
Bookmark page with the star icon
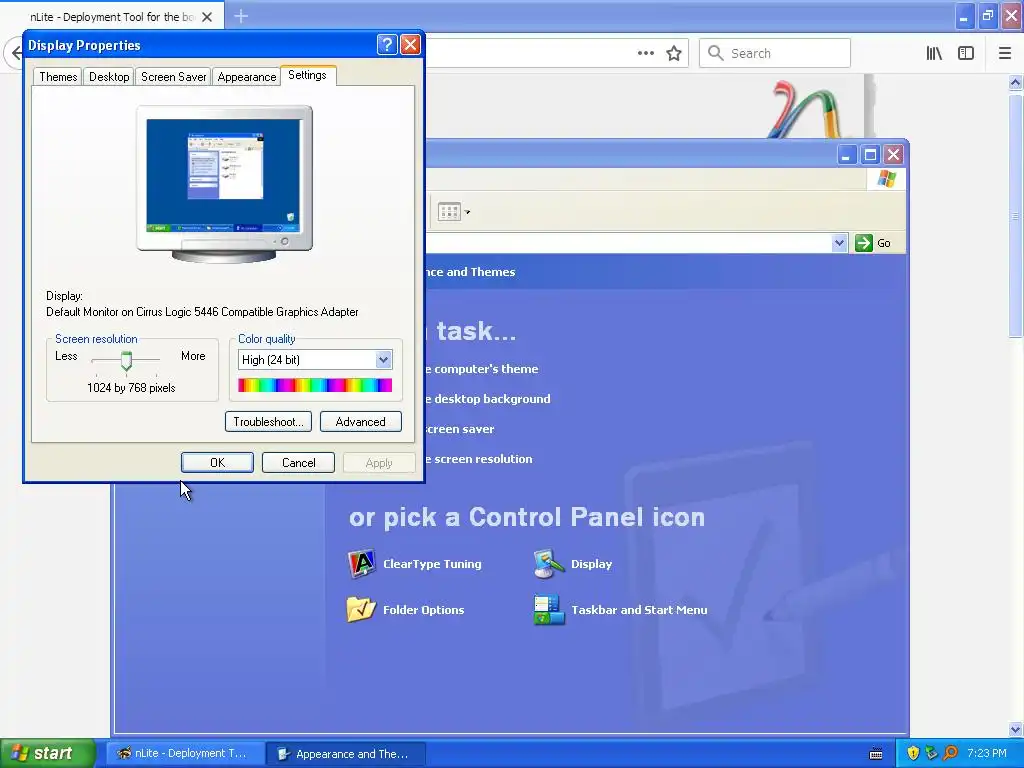pos(674,54)
